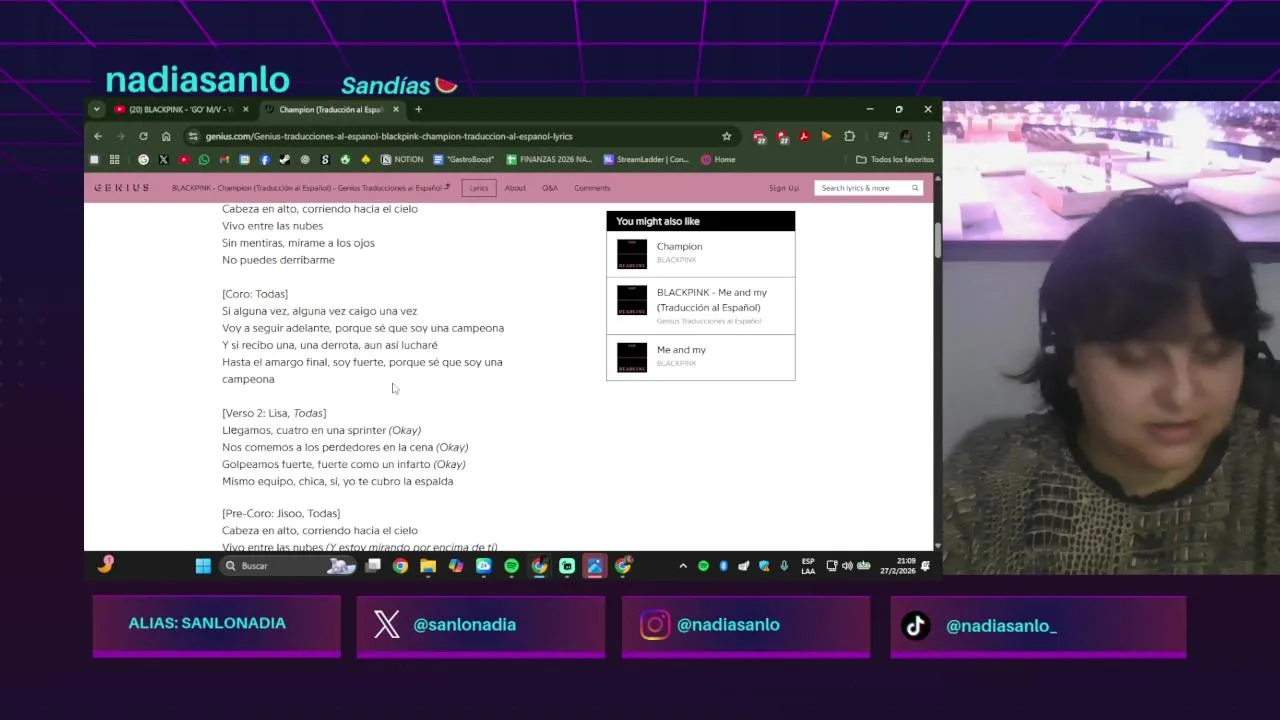The height and width of the screenshot is (720, 1280).
Task: Select the Comments tab on Genius
Action: point(592,188)
